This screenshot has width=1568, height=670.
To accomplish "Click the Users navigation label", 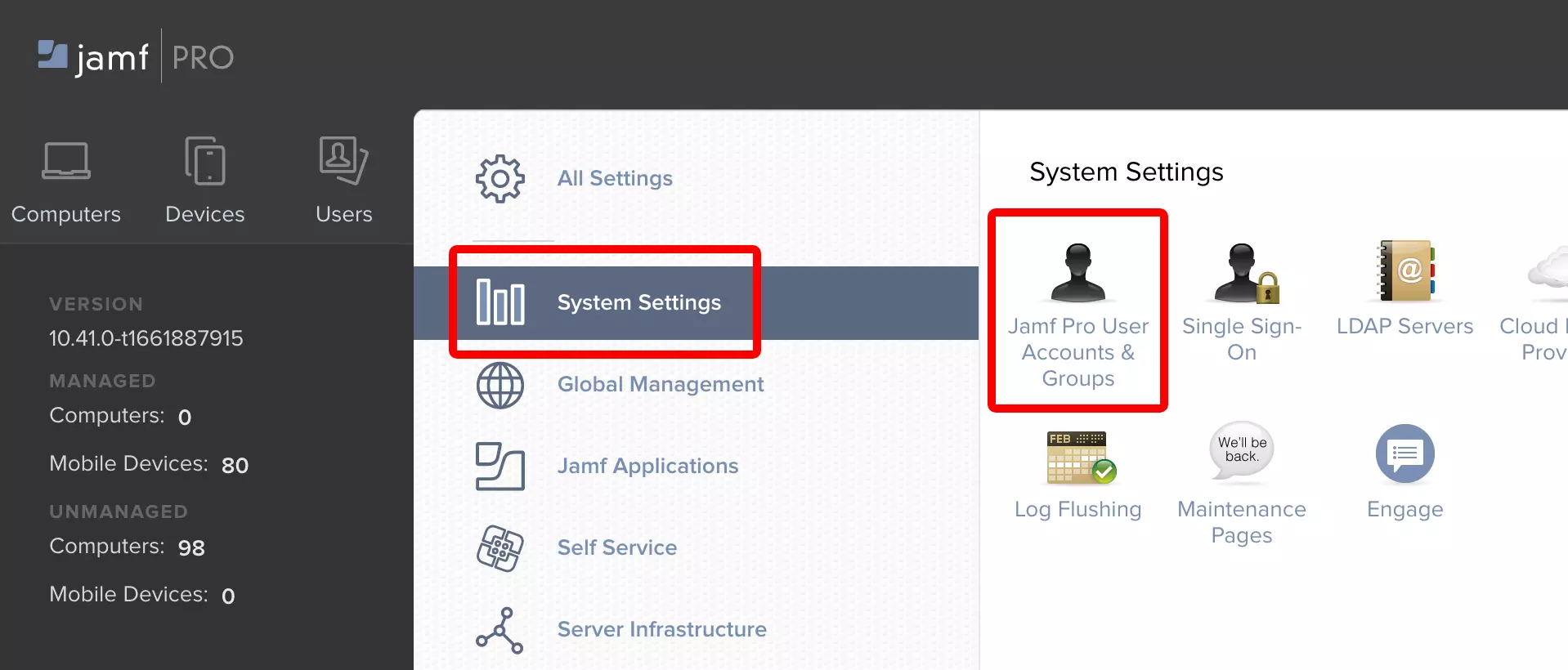I will click(344, 214).
